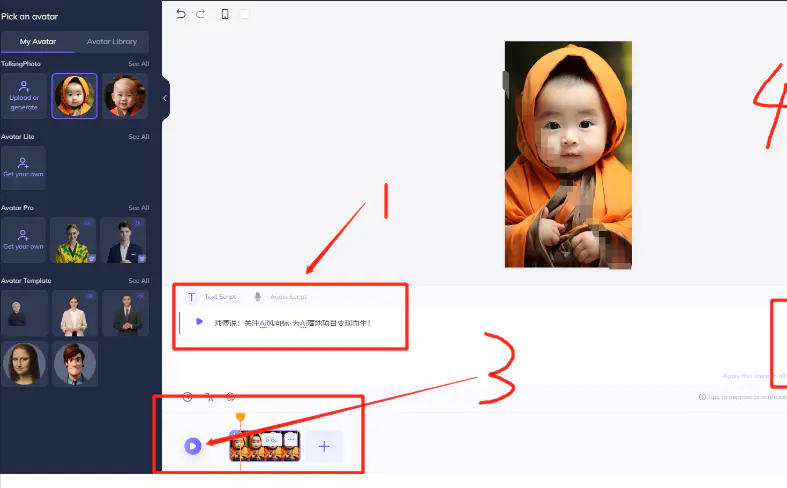Switch to portrait phone orientation icon
Screen dimensions: 787x488
click(225, 14)
